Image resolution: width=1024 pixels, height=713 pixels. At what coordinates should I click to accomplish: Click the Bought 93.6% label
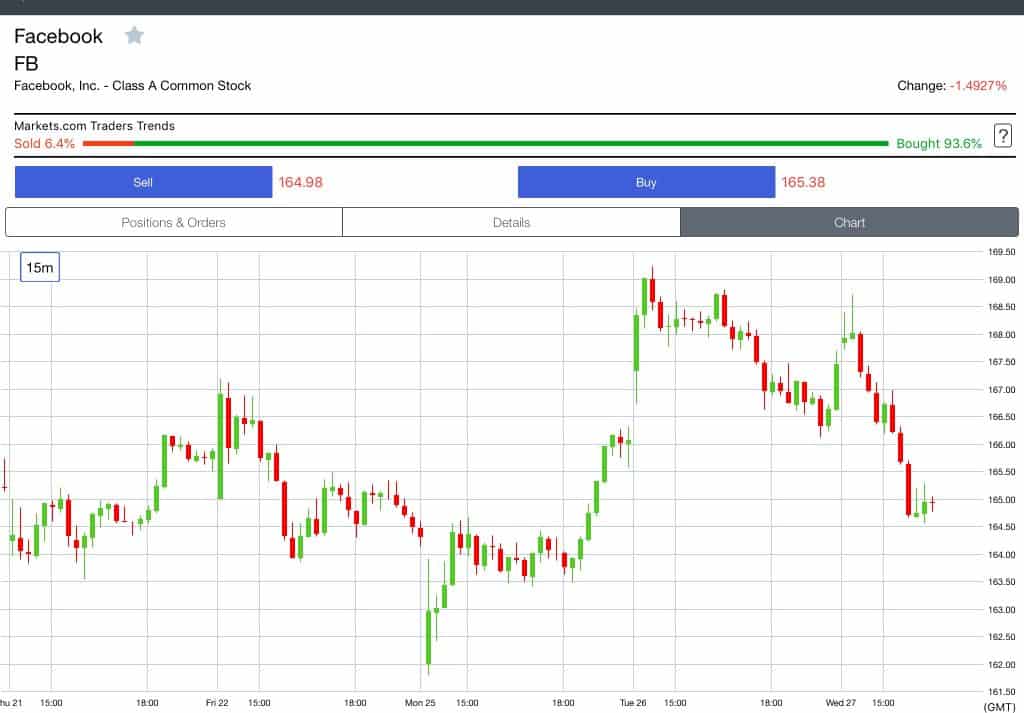click(x=938, y=144)
